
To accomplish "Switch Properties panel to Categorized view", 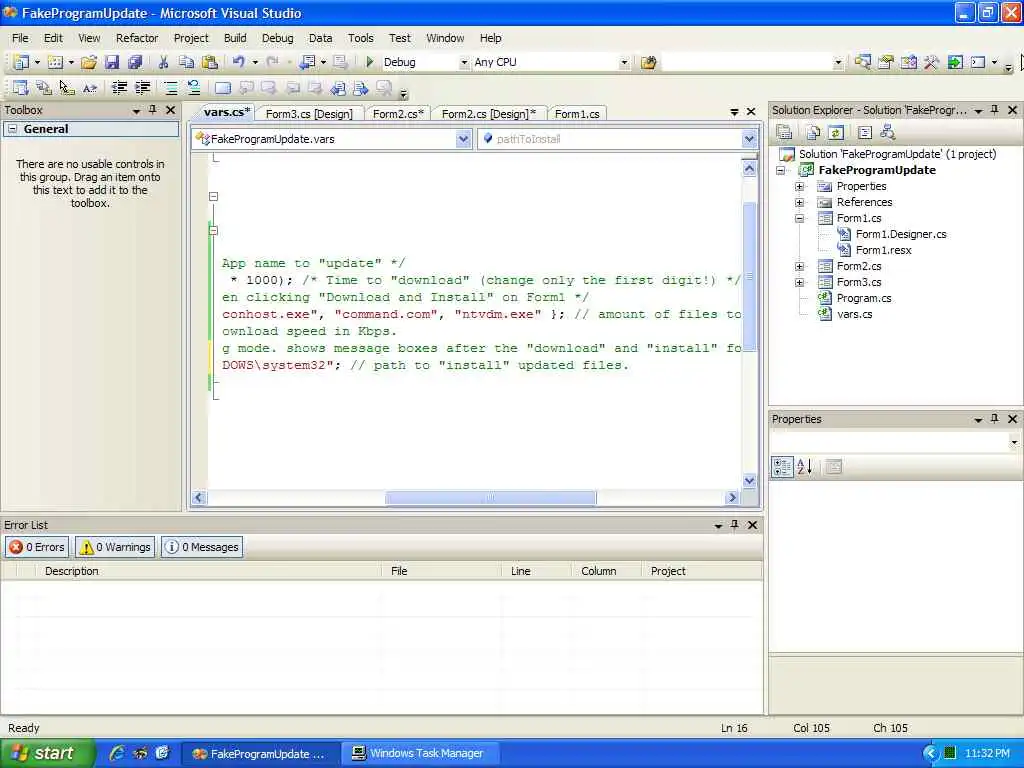I will click(782, 466).
